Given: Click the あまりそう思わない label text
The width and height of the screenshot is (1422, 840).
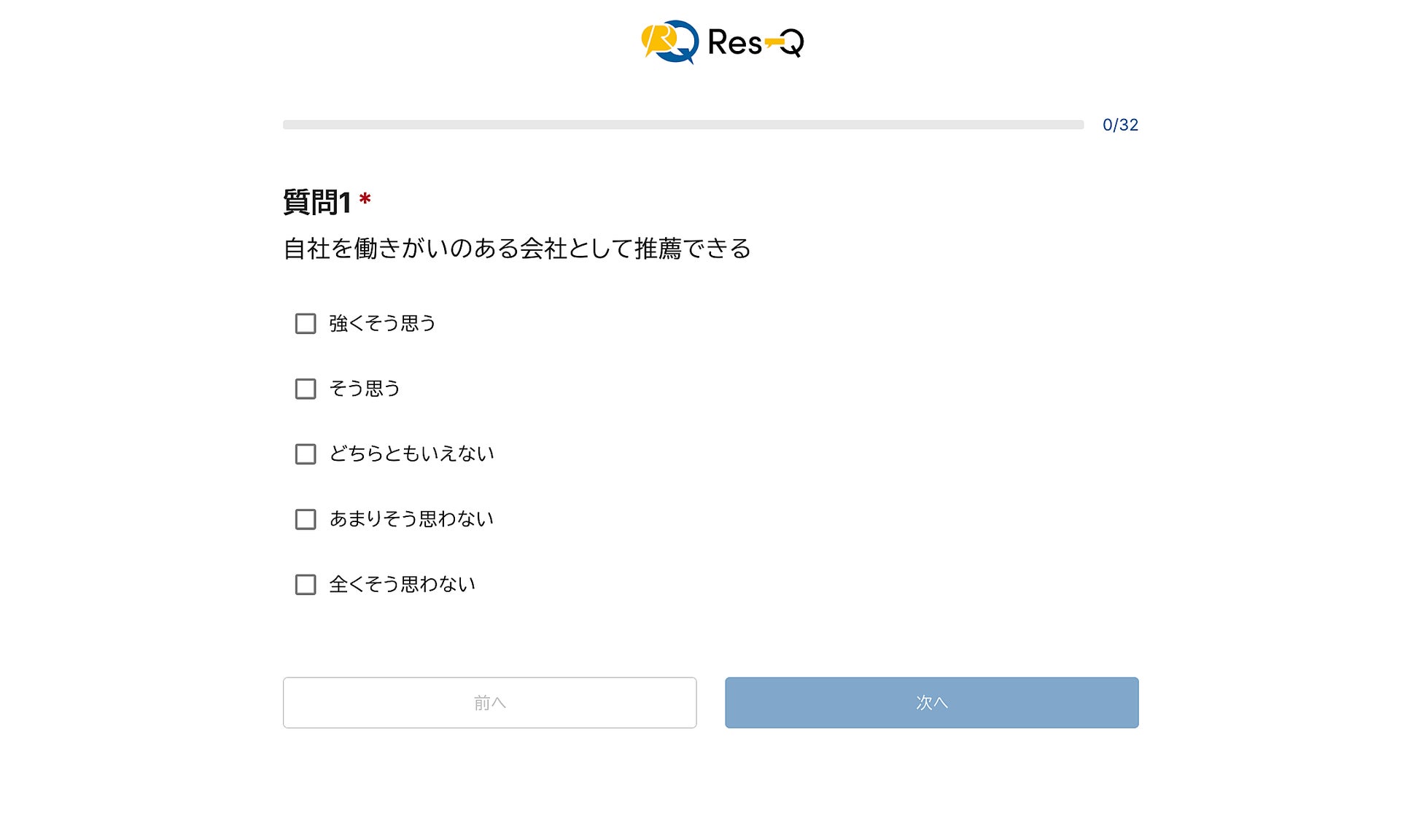Looking at the screenshot, I should pyautogui.click(x=411, y=519).
